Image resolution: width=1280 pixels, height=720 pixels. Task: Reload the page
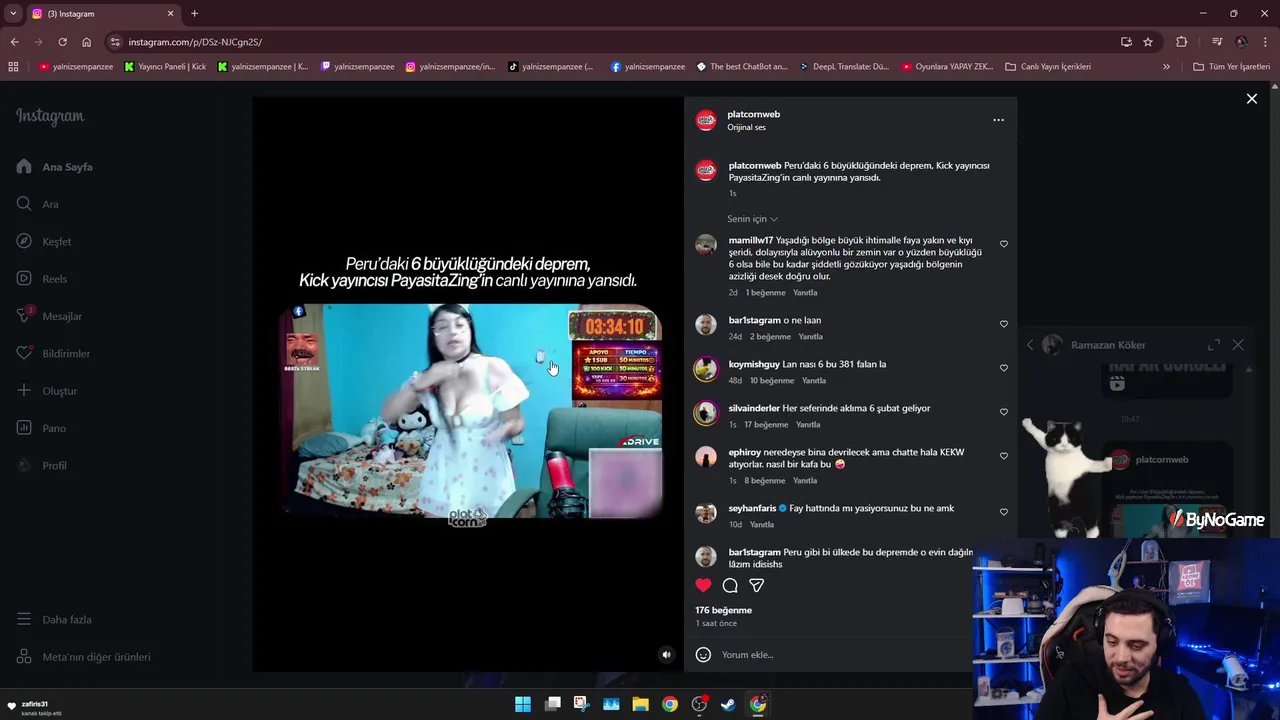coord(62,42)
